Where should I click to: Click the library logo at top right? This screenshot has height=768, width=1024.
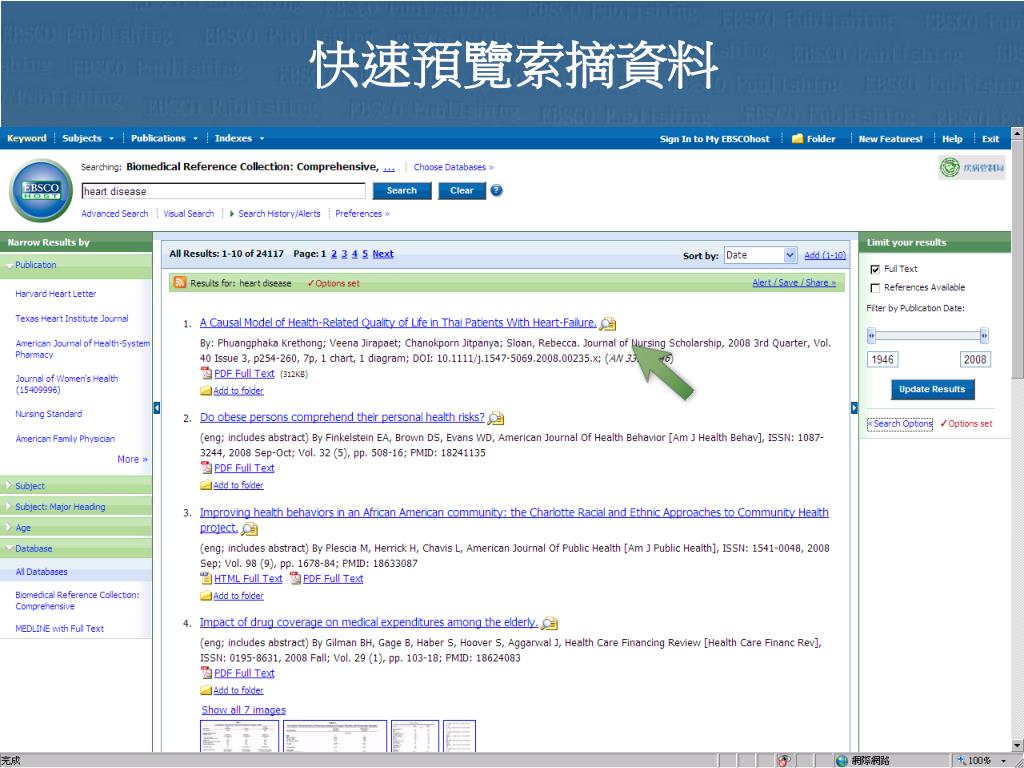(972, 168)
